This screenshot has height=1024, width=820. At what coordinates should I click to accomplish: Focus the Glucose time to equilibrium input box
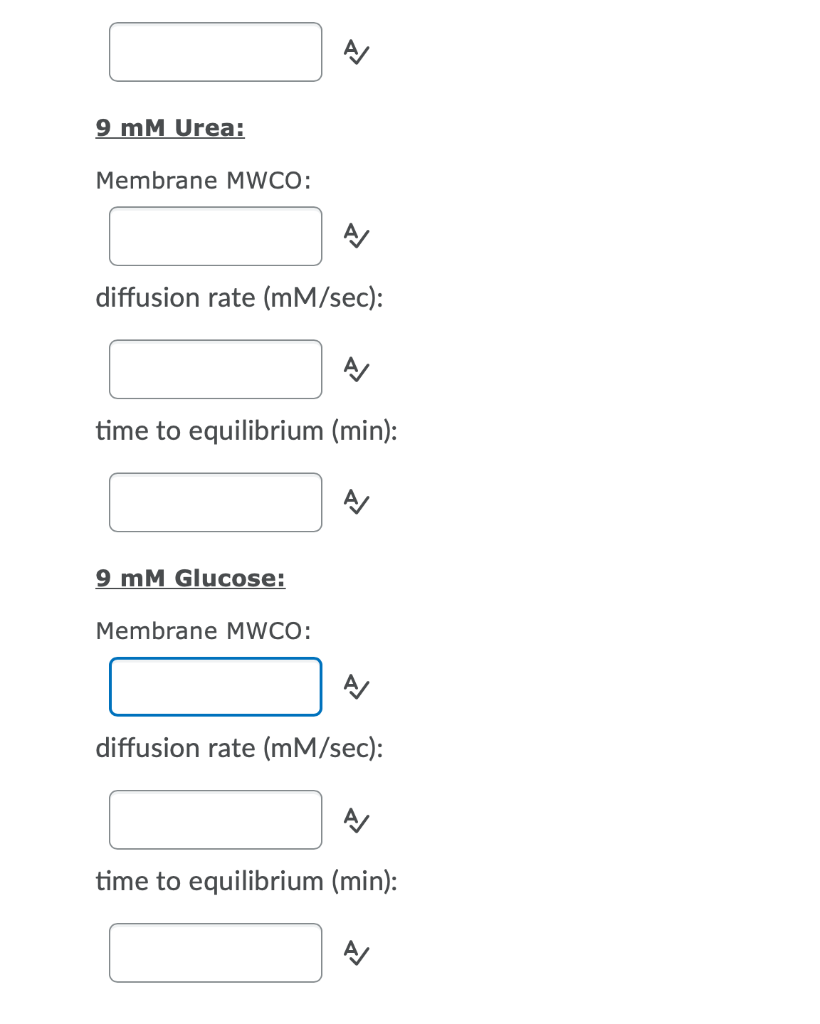[x=216, y=952]
